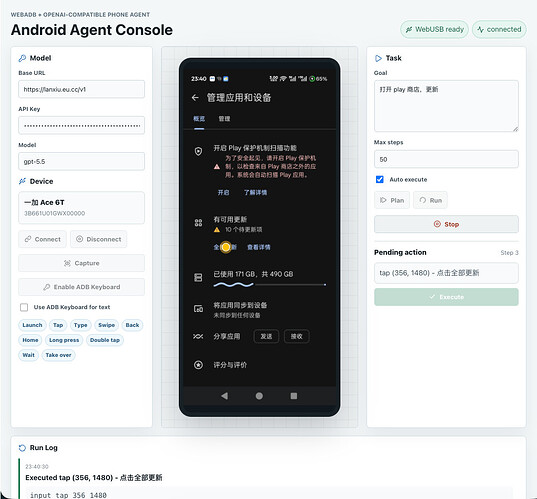Tap the 将应用同步到设备 row text
Image resolution: width=537 pixels, height=499 pixels.
pyautogui.click(x=240, y=305)
